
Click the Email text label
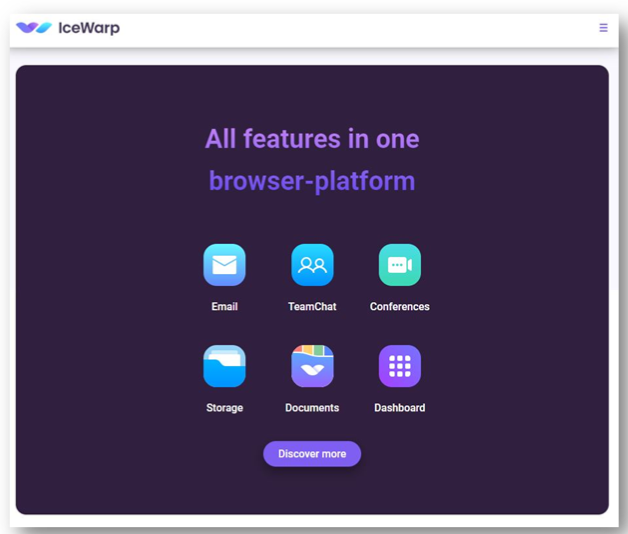pyautogui.click(x=224, y=306)
